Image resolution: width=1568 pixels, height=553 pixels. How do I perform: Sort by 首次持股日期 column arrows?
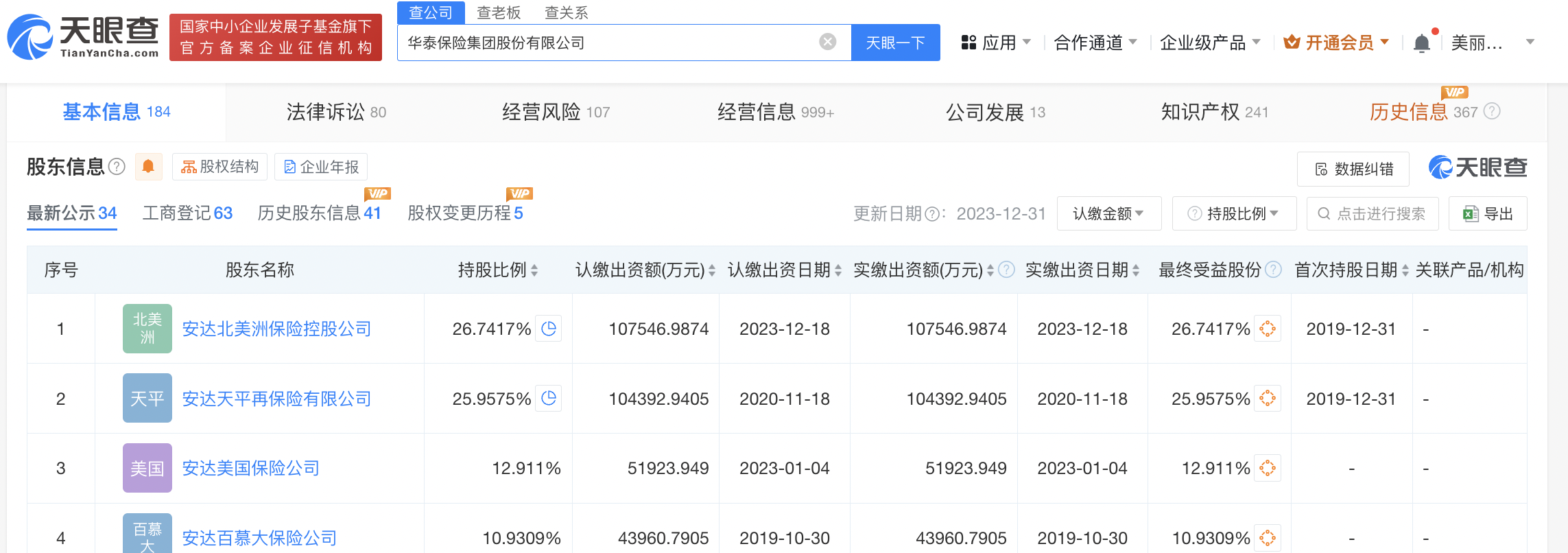tap(1405, 270)
